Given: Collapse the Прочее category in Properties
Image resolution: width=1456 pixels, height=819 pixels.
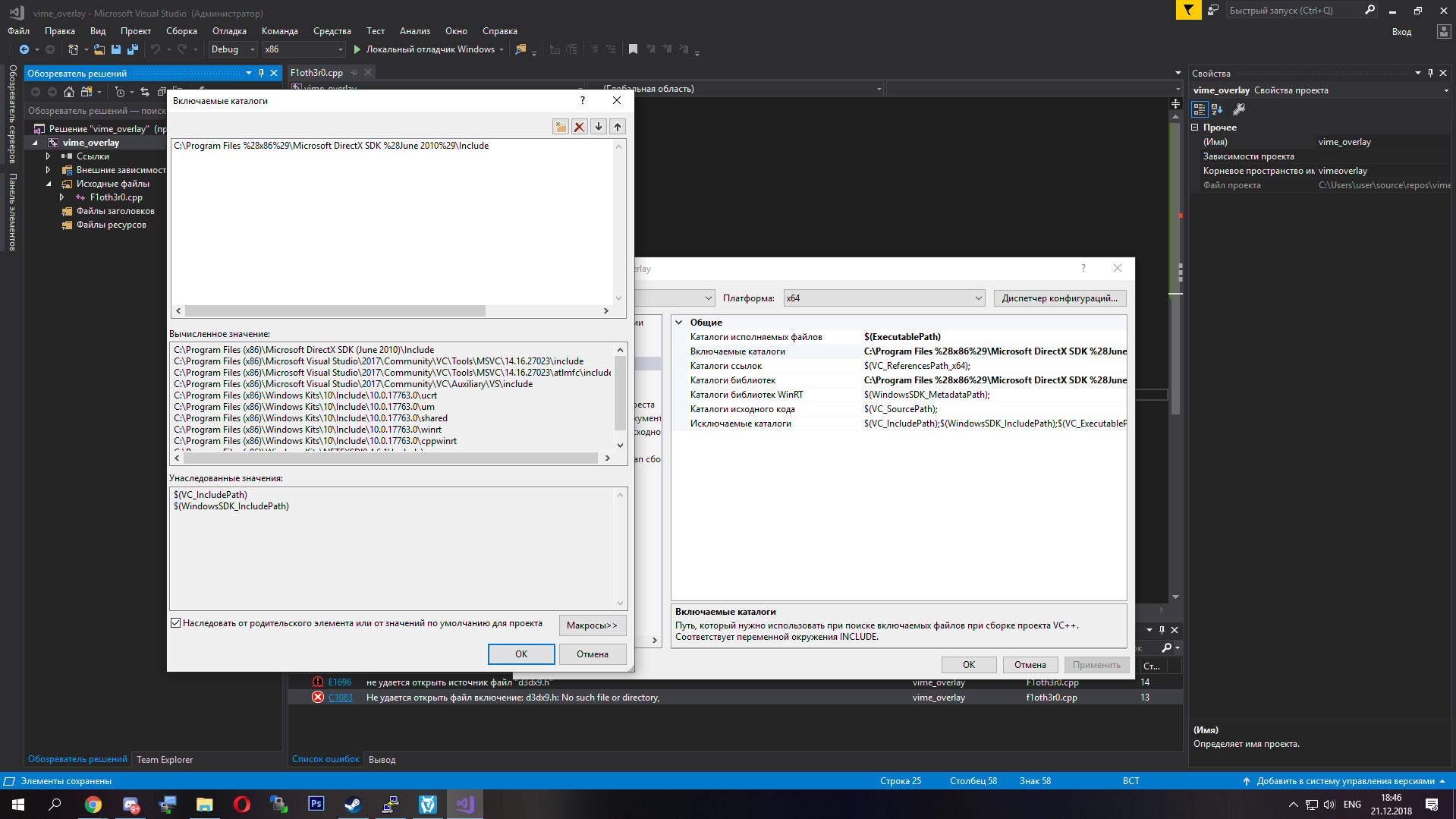Looking at the screenshot, I should click(x=1195, y=128).
